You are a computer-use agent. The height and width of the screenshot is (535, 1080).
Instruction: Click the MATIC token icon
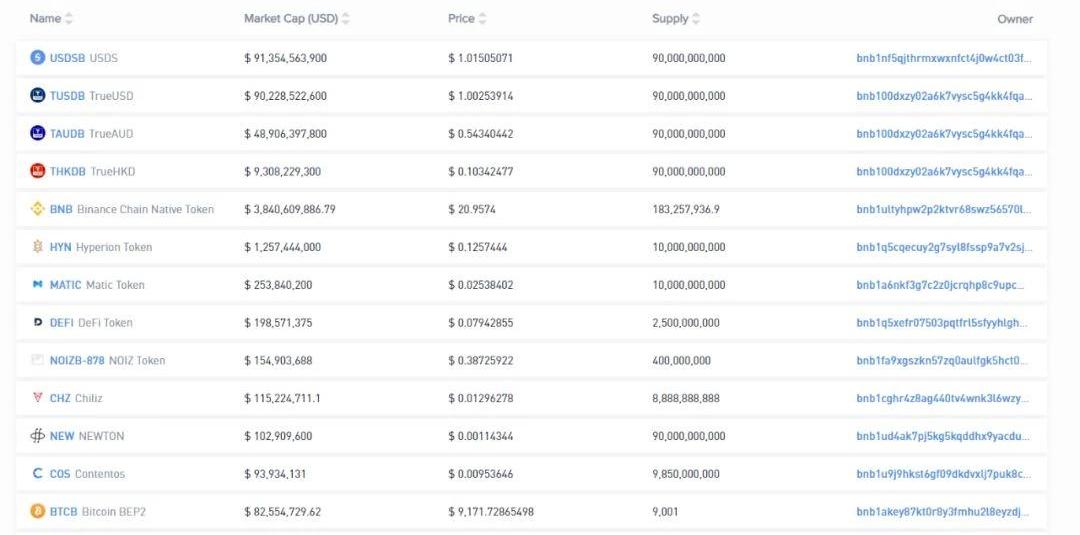38,285
